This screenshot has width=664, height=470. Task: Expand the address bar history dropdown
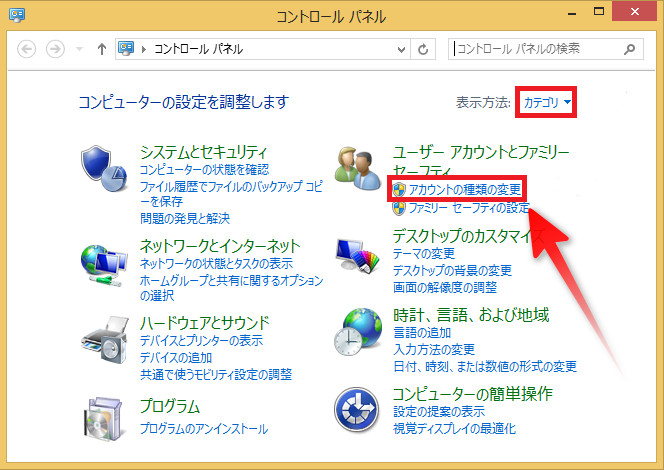tap(401, 50)
